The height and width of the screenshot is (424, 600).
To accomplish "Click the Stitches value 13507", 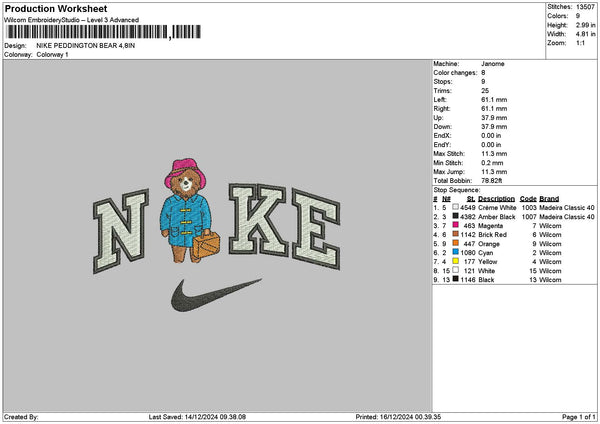I will click(585, 7).
